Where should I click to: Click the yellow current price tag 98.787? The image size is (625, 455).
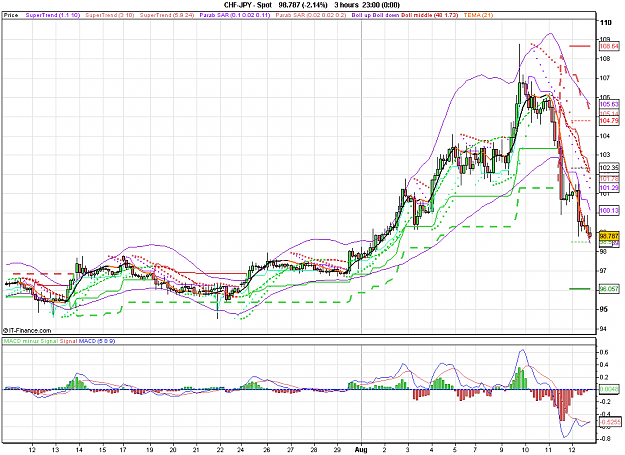click(609, 236)
